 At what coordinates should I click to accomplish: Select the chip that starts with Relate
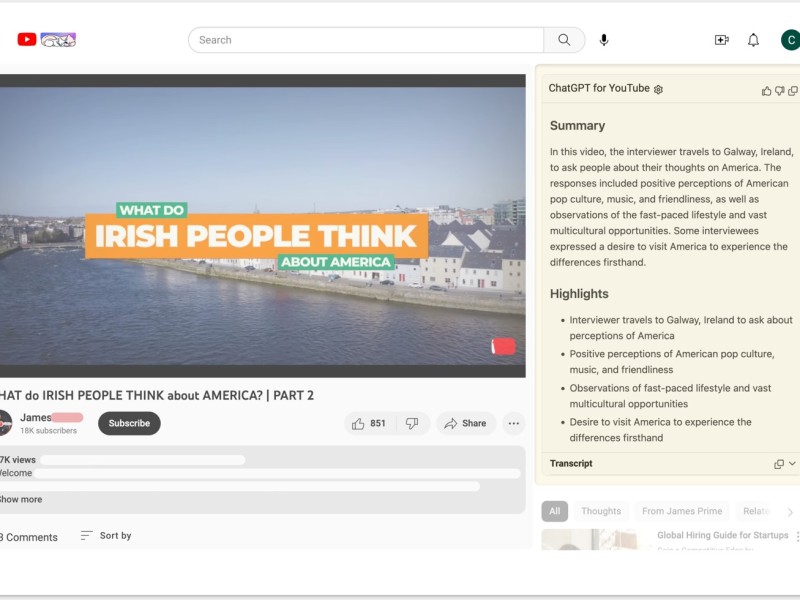756,511
